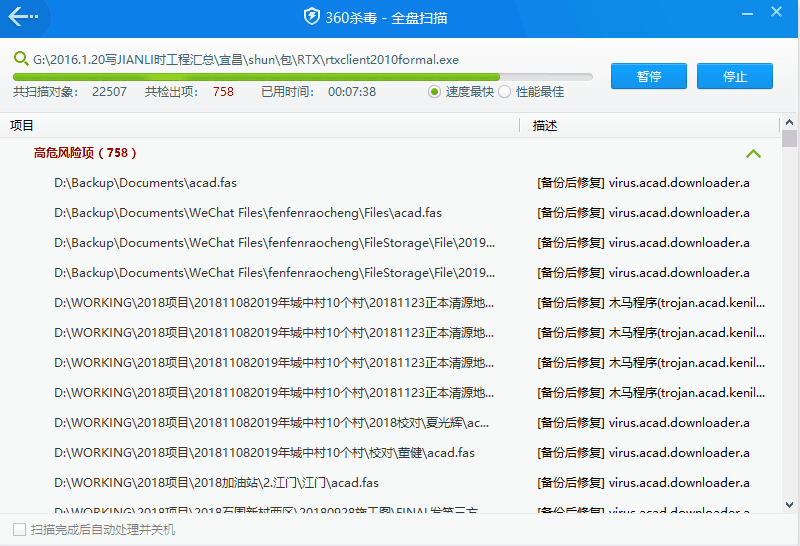This screenshot has width=800, height=546.
Task: Go back using the arrow icon
Action: [23, 17]
